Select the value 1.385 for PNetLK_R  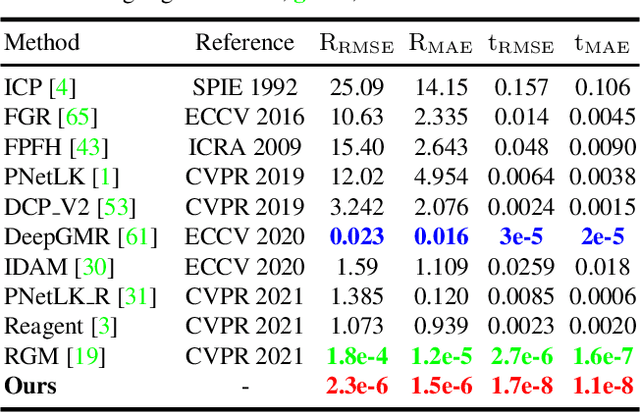[x=357, y=296]
